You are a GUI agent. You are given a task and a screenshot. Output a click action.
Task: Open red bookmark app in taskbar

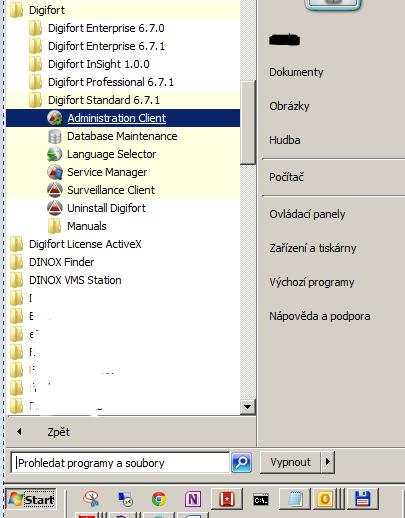pos(227,499)
